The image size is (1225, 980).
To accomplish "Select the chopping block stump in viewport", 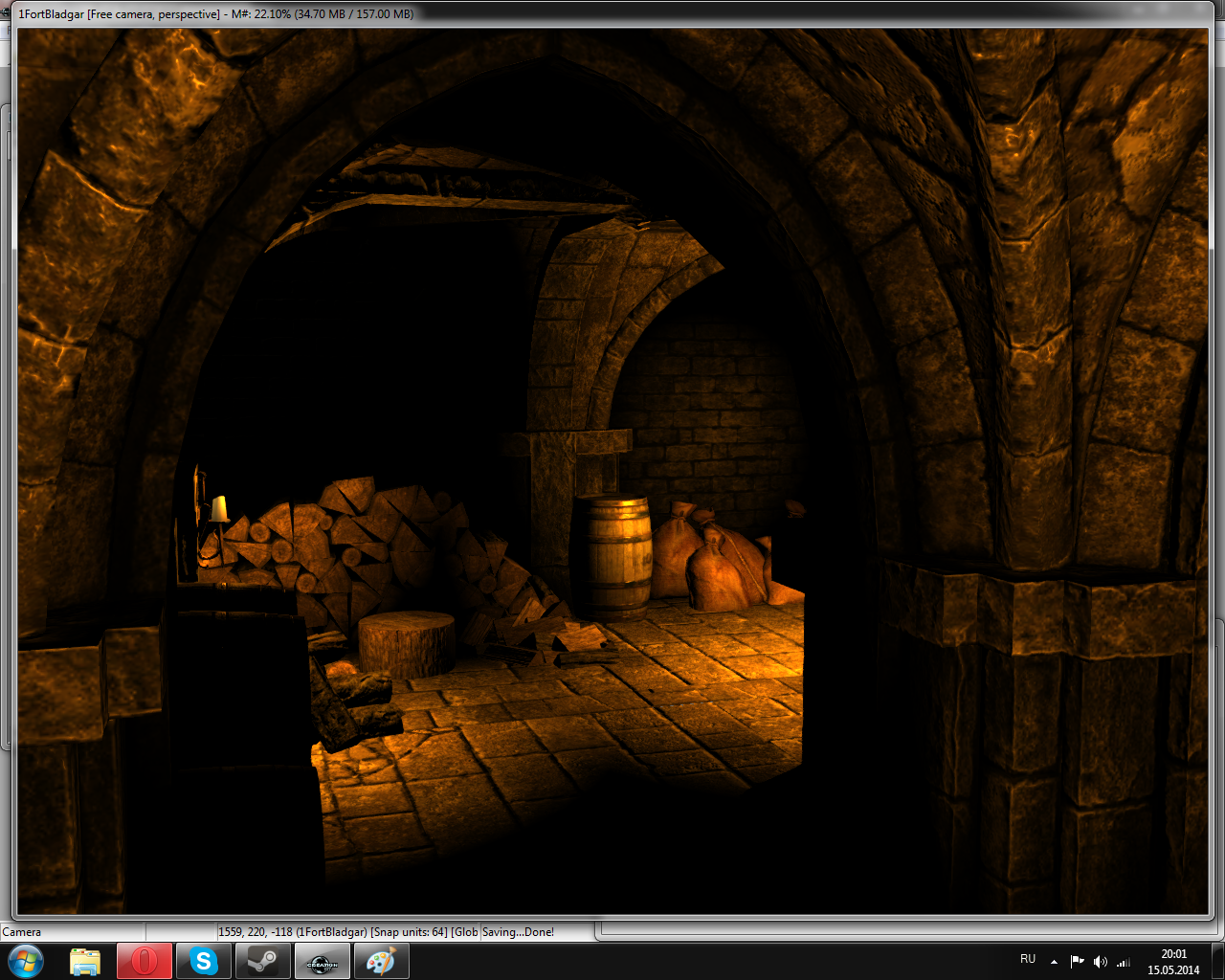I will (406, 644).
